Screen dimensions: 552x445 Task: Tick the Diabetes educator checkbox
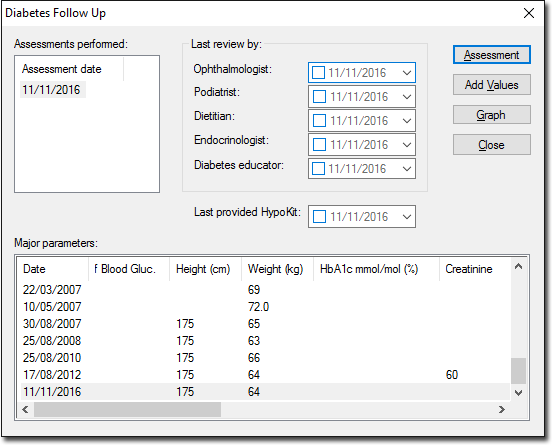coord(318,169)
